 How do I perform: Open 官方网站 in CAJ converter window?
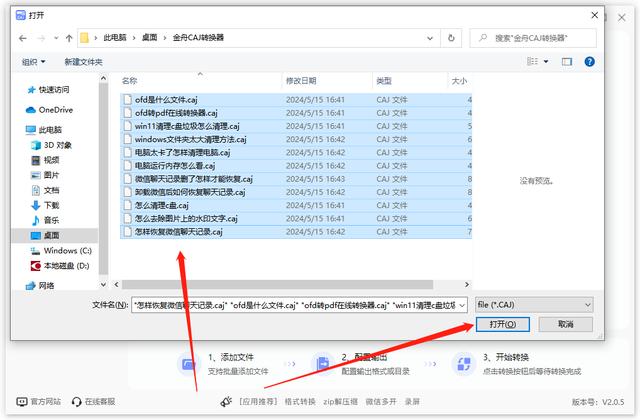39,402
